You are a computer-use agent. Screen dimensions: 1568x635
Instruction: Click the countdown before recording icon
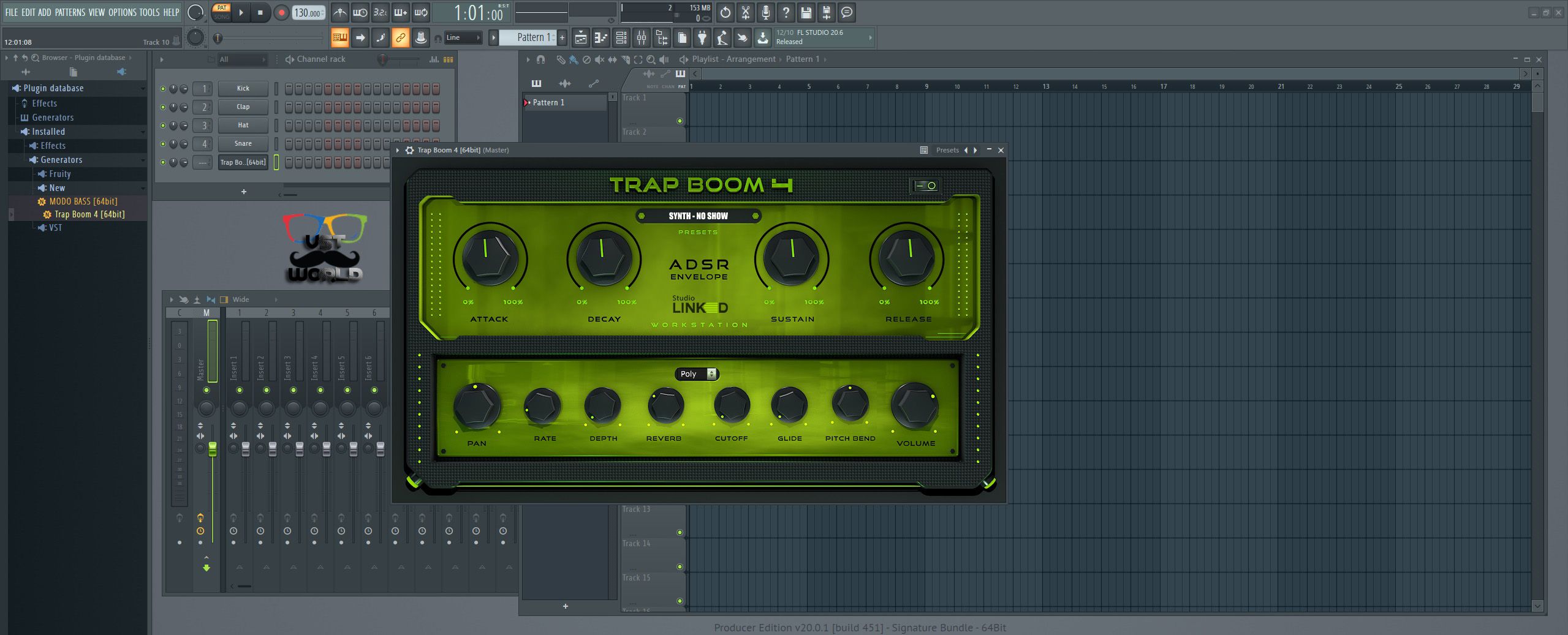[x=381, y=12]
